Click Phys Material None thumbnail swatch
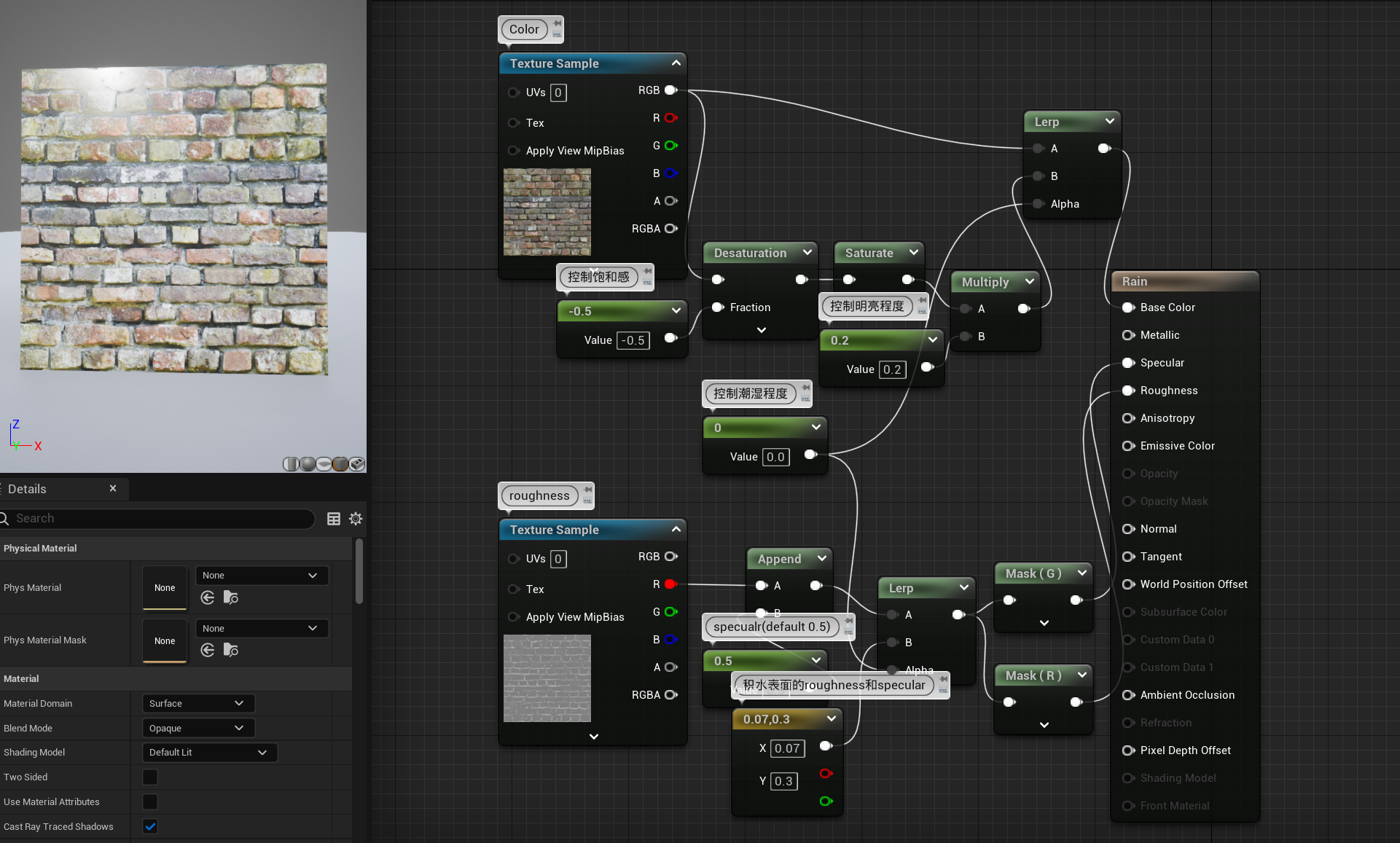 click(x=165, y=588)
